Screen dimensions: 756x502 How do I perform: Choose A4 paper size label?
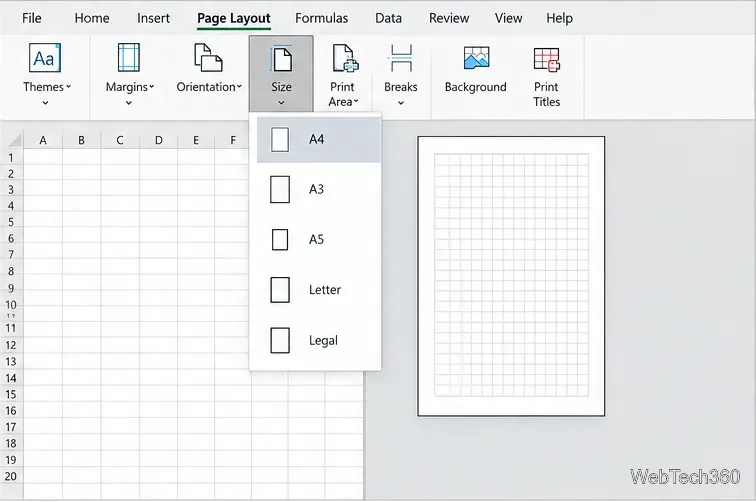point(316,139)
